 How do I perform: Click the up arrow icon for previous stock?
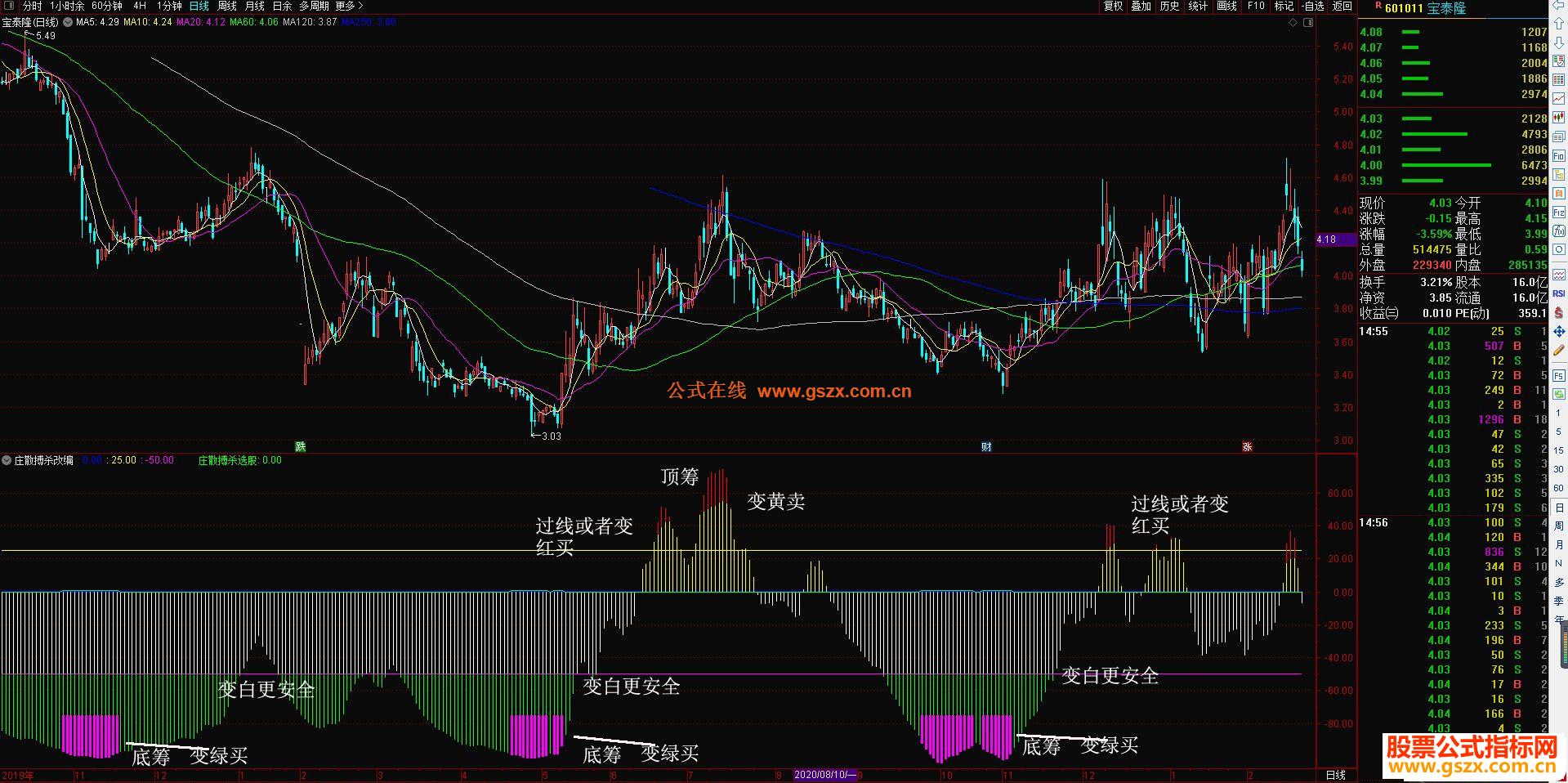1559,24
